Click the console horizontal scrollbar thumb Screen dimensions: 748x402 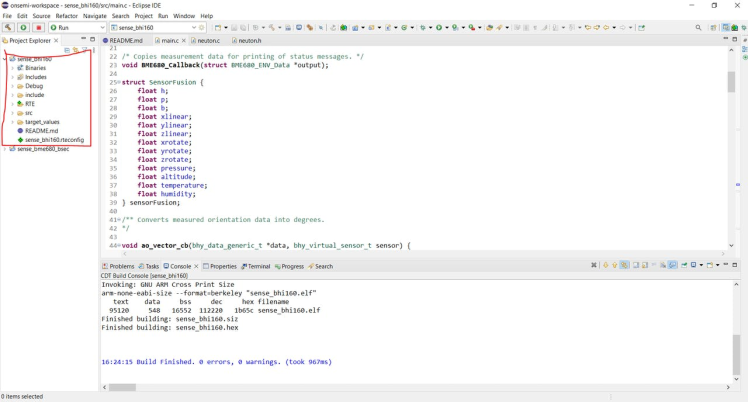coord(122,387)
